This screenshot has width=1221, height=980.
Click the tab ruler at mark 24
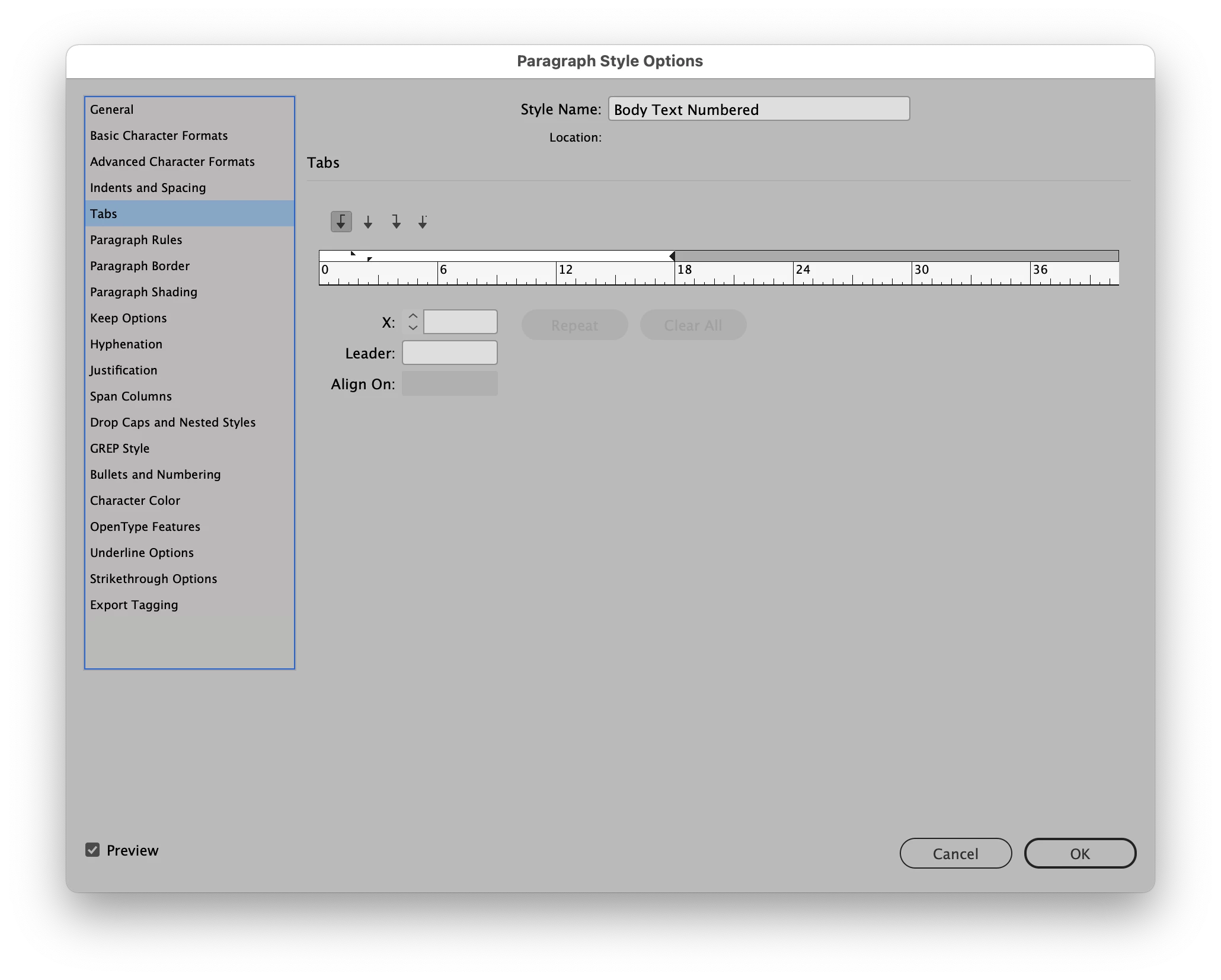point(794,274)
